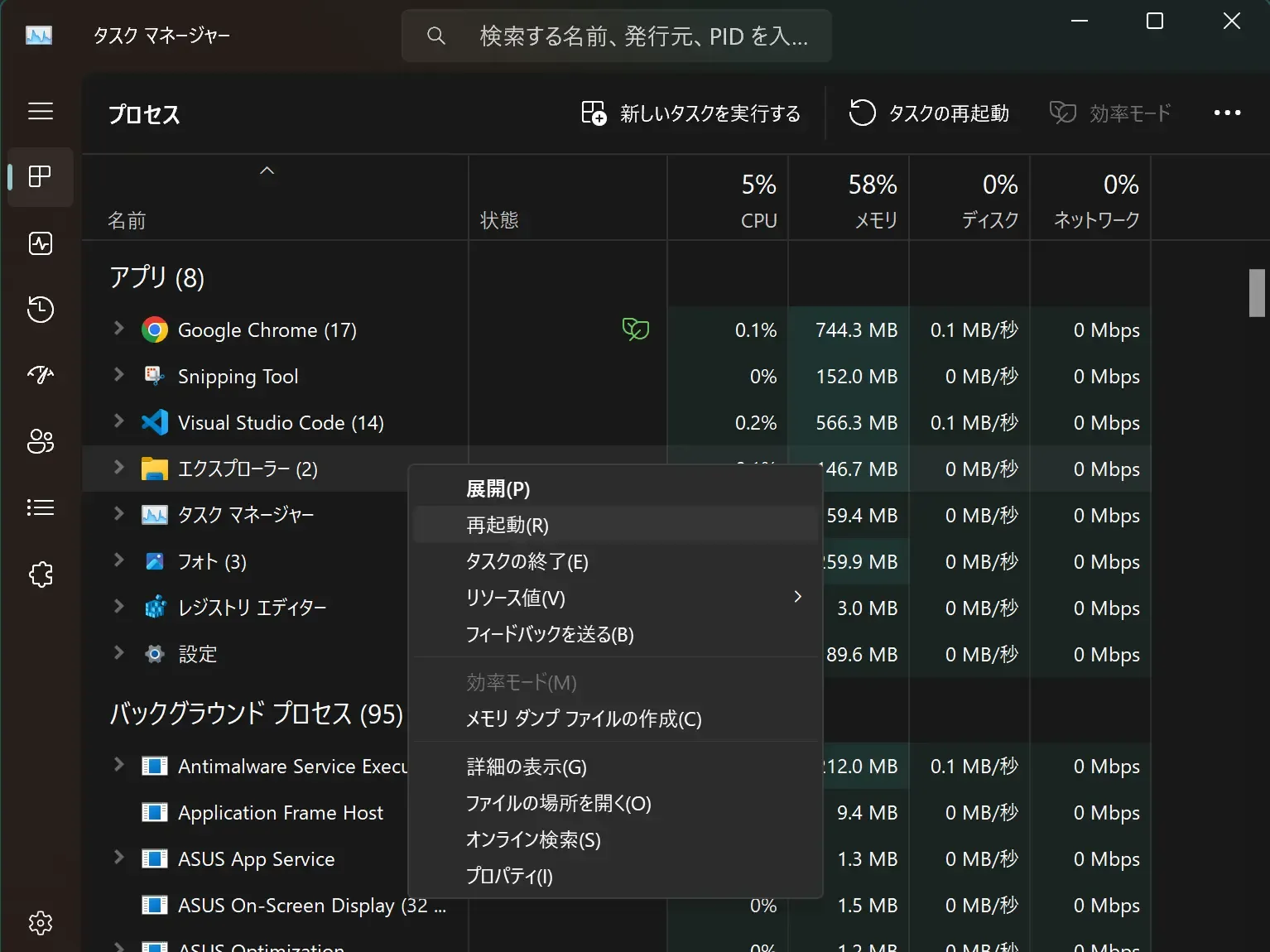Sort by the メモリ column header
This screenshot has width=1270, height=952.
pyautogui.click(x=849, y=199)
